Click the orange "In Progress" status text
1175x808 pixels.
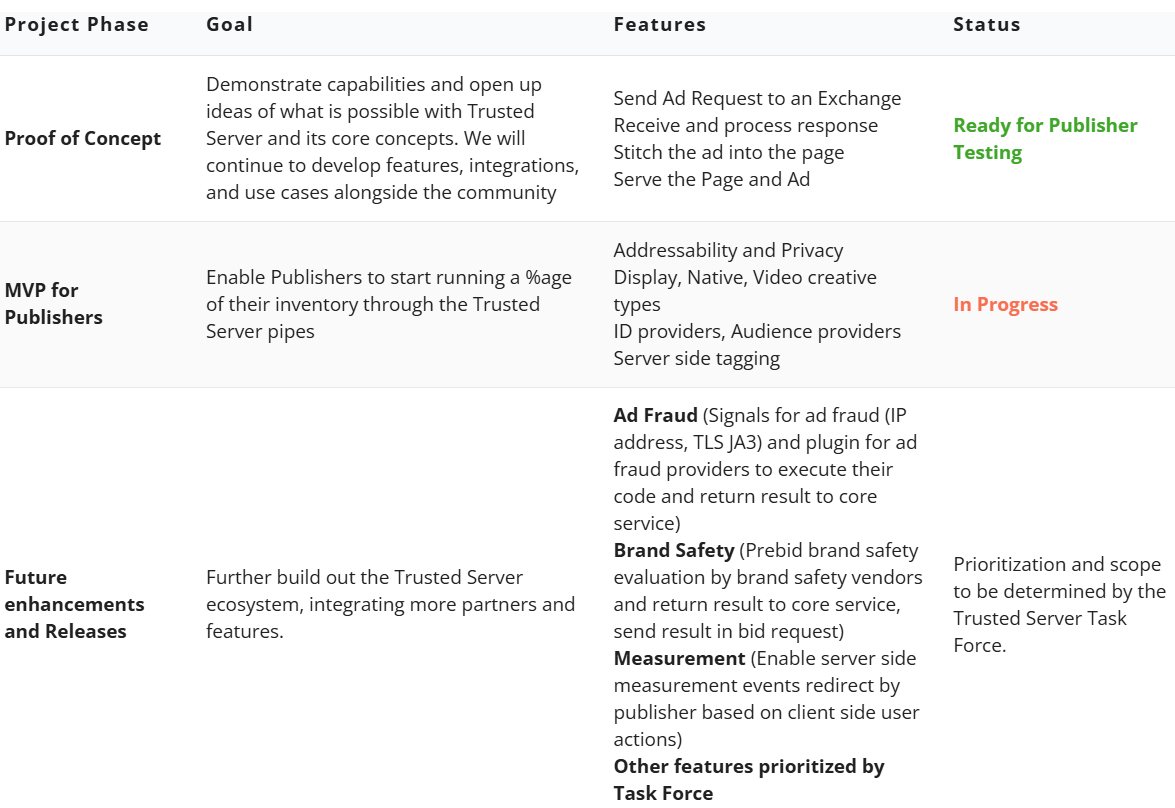[1005, 305]
